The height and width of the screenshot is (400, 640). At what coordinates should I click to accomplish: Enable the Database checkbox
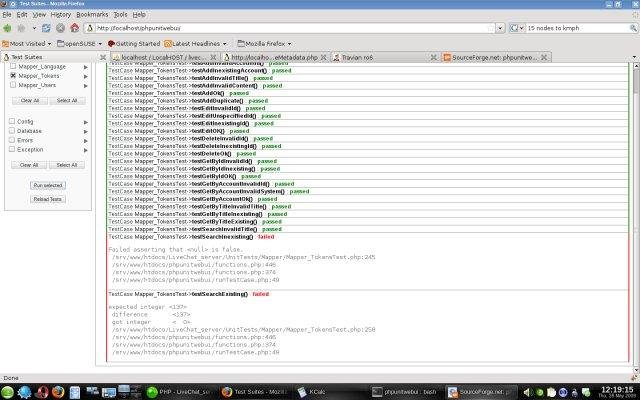12,131
